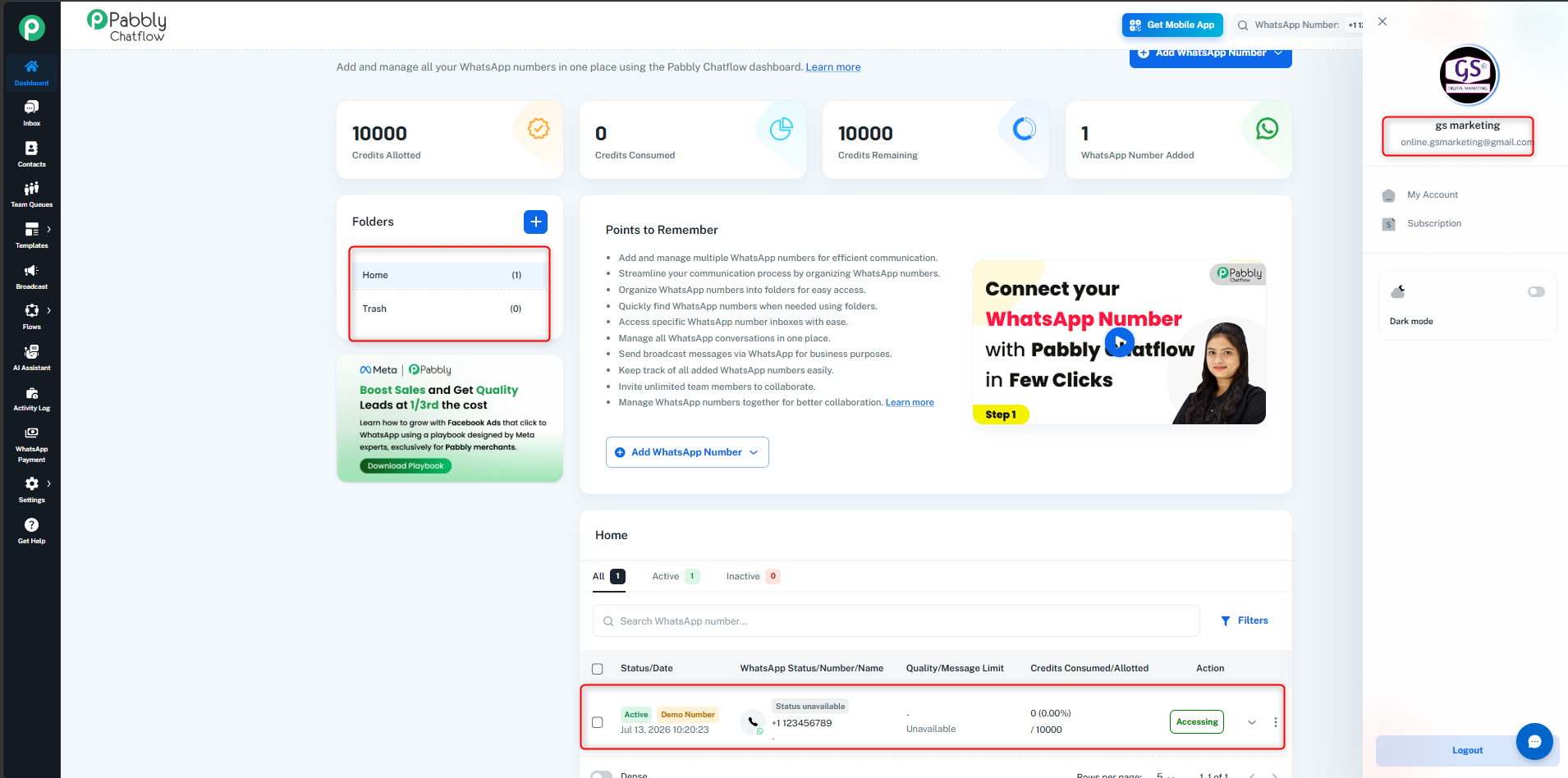Click the Download Playbook button
This screenshot has height=778, width=1568.
click(x=406, y=466)
